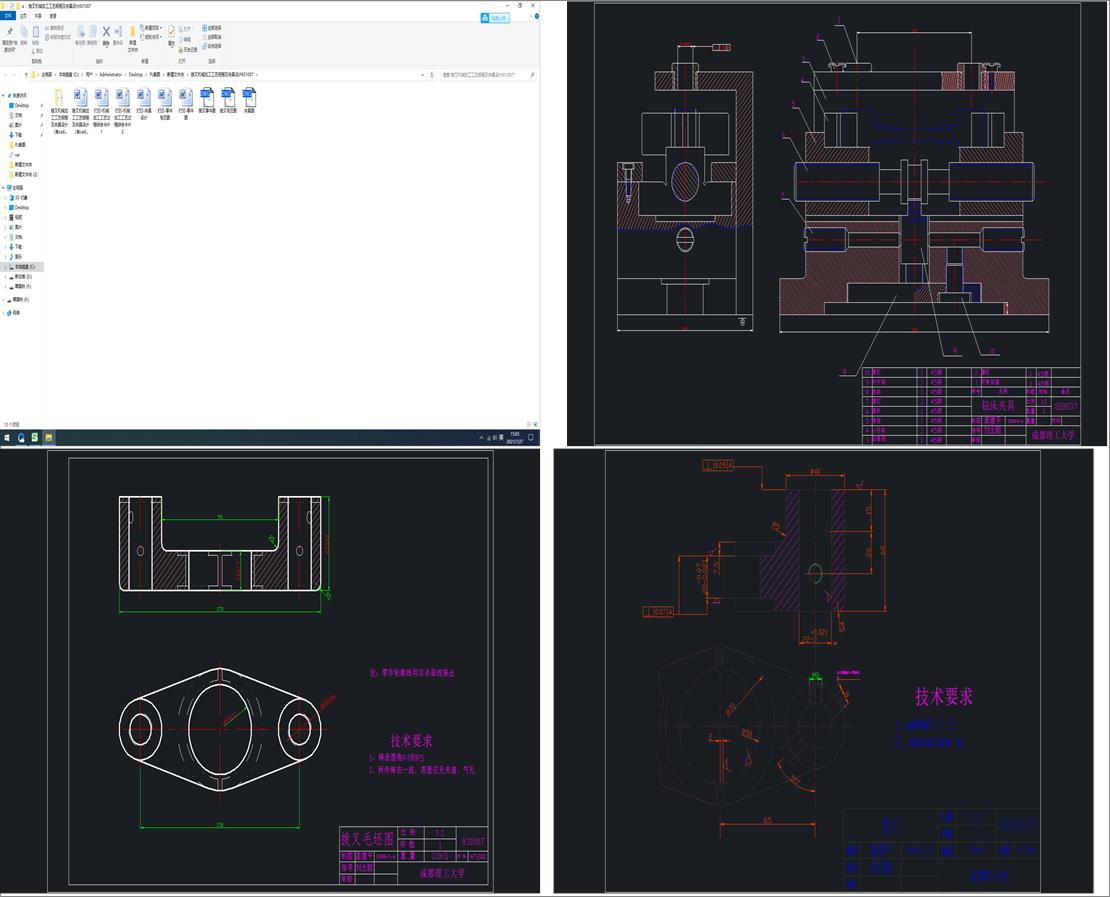Click the File Explorer taskbar icon
The height and width of the screenshot is (897, 1110).
pos(49,438)
